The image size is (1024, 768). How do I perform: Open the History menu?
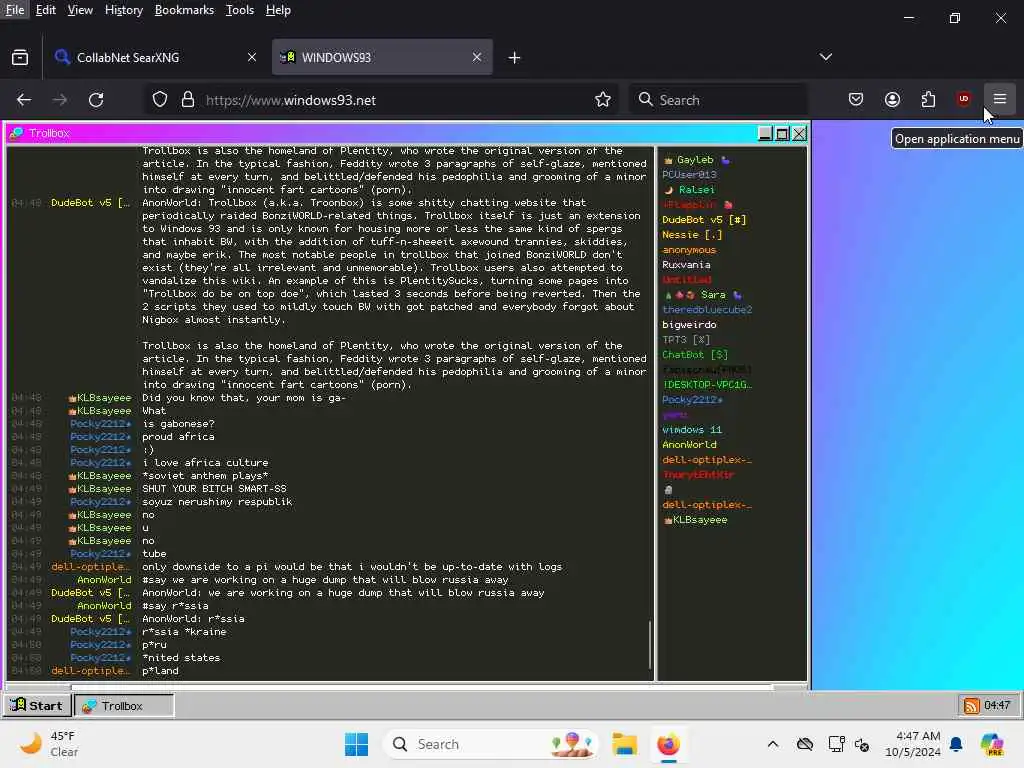124,10
